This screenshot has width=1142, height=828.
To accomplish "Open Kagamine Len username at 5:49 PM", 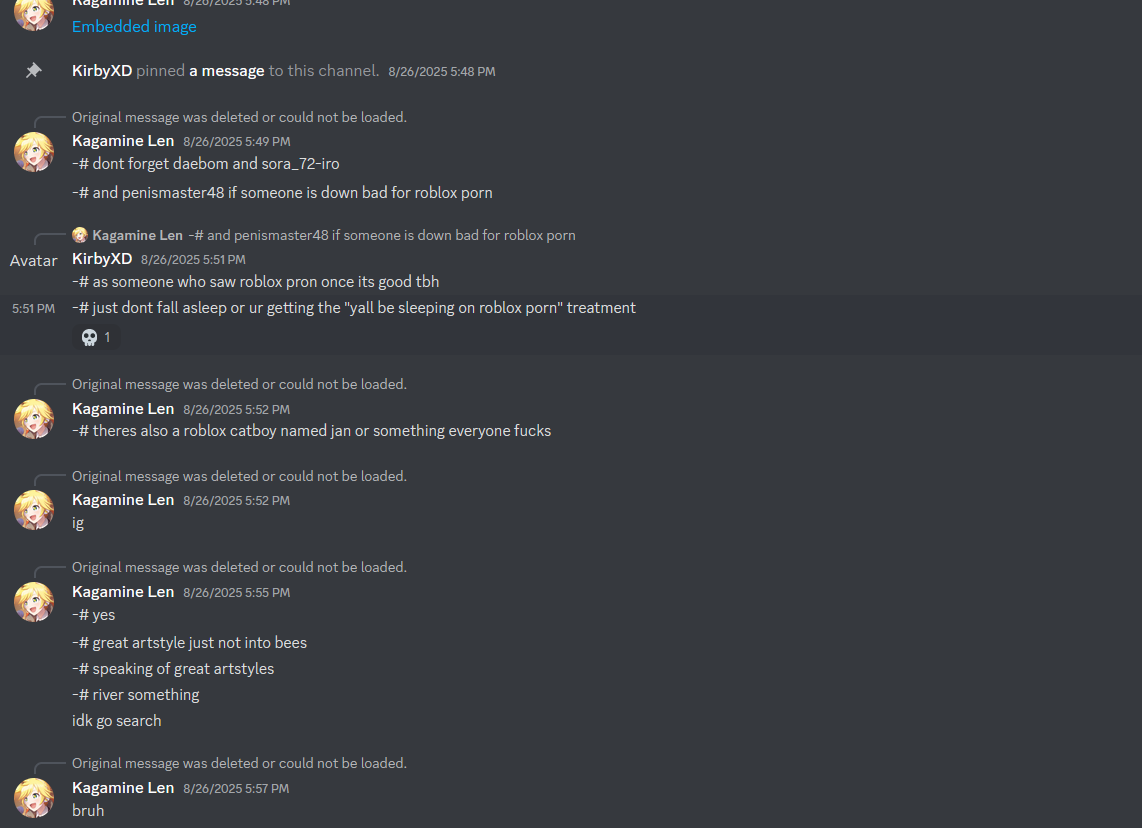I will pyautogui.click(x=123, y=141).
